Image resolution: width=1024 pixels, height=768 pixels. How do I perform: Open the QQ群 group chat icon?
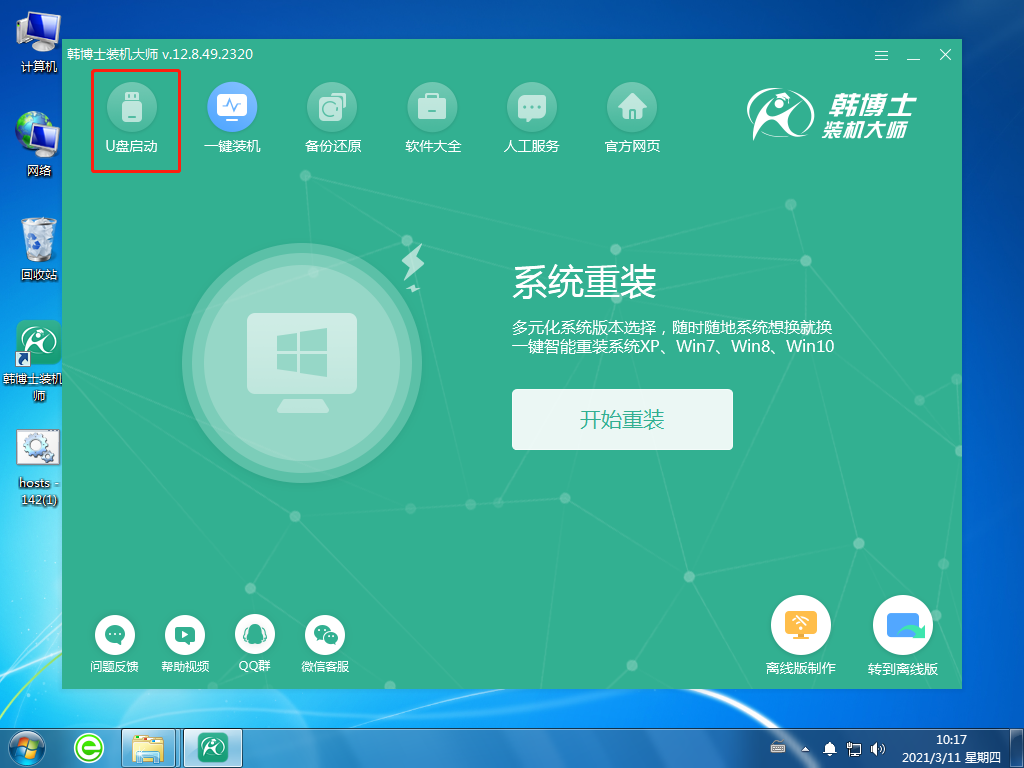coord(254,634)
